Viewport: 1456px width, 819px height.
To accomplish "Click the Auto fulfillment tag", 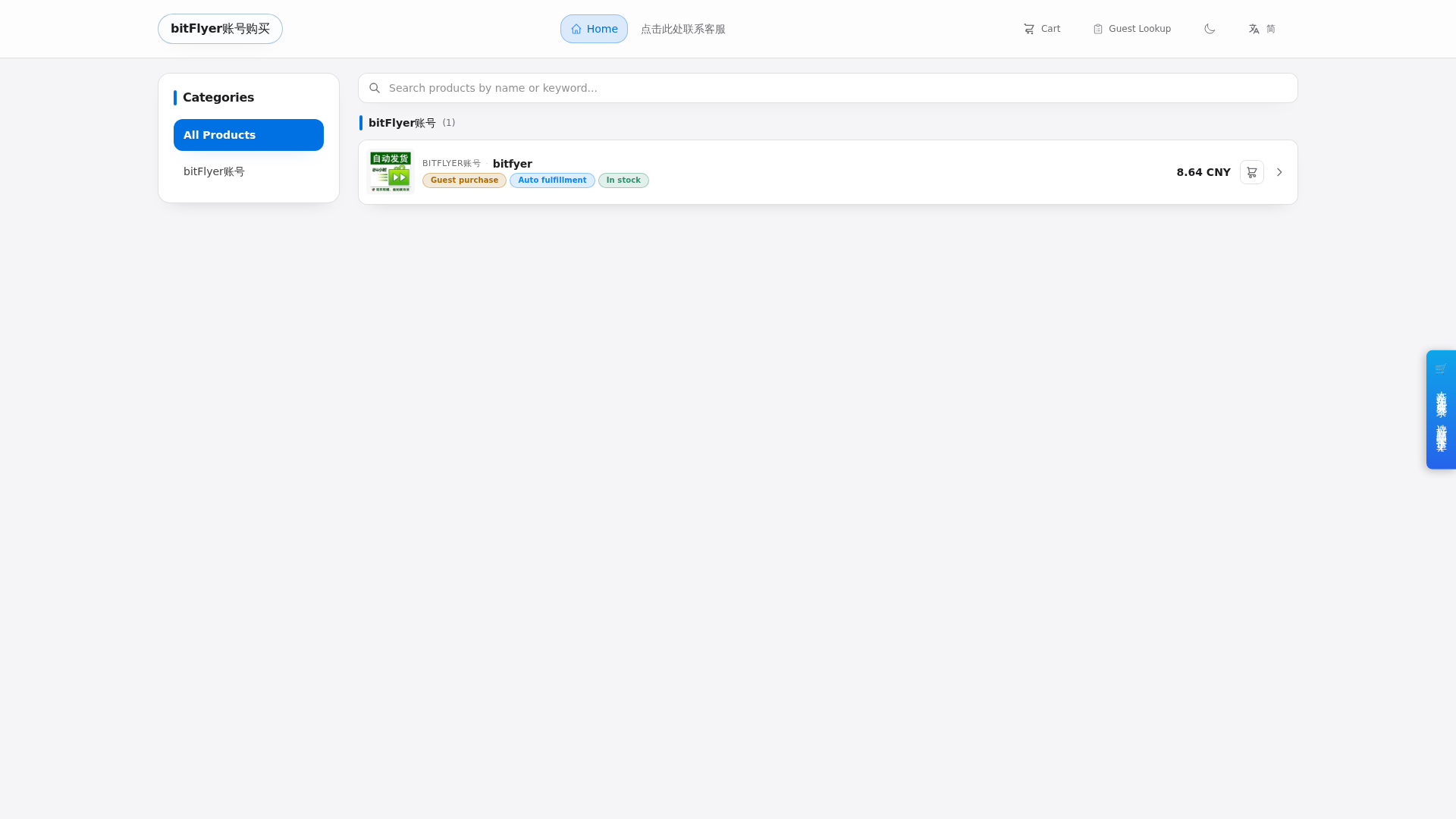I will 552,180.
